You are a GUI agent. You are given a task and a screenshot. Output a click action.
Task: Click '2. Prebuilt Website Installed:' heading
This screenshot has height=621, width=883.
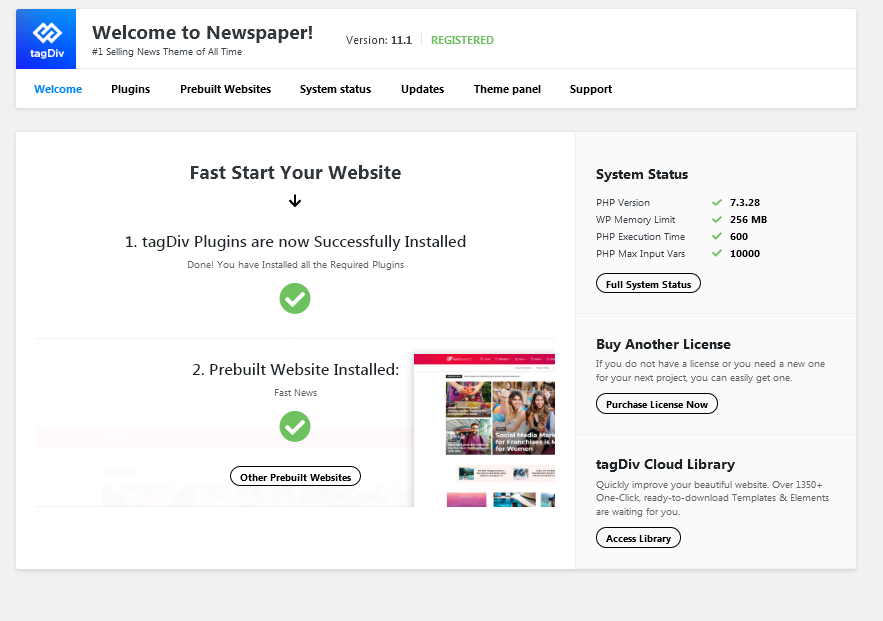point(296,369)
